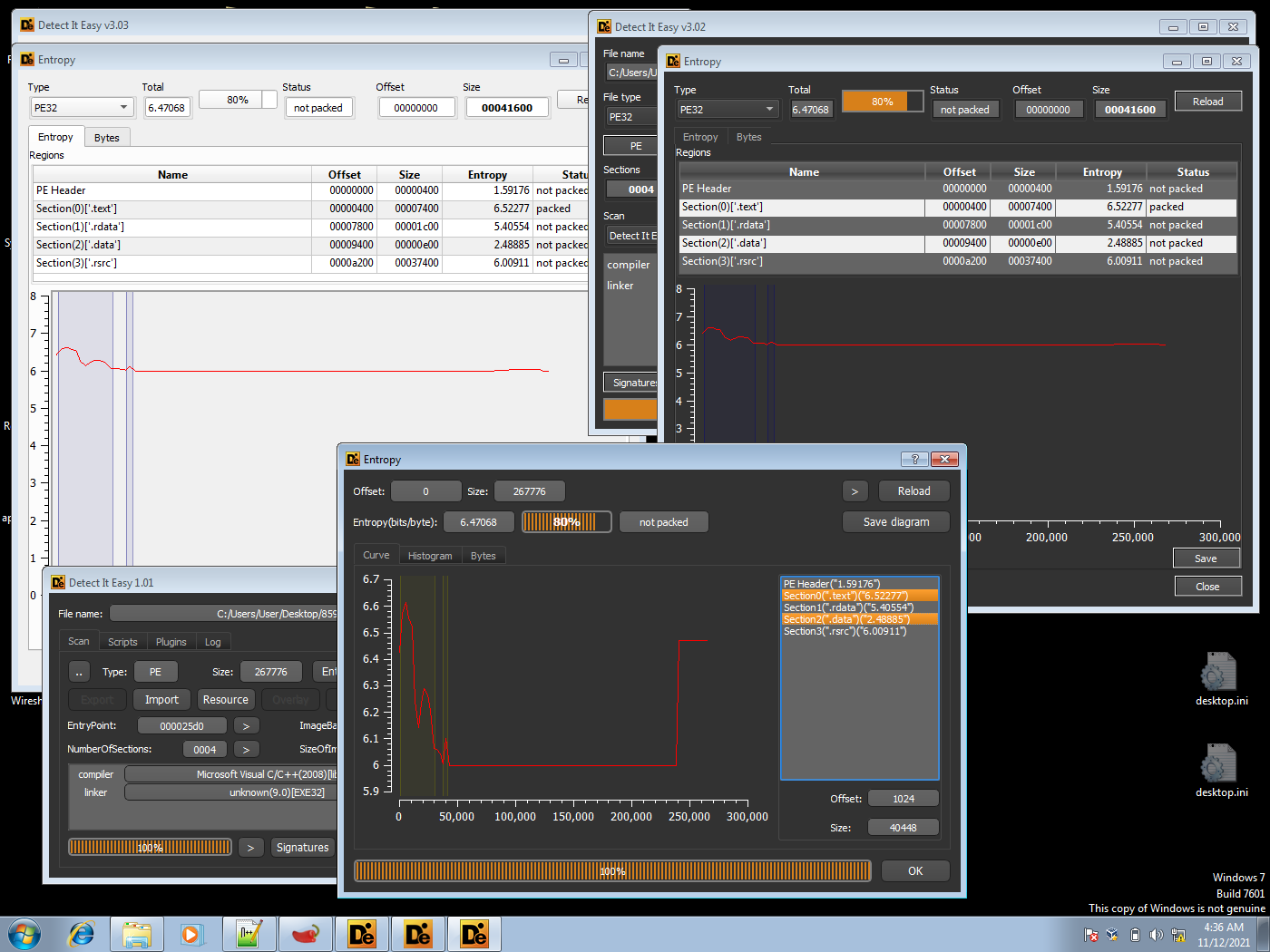Click the arrow button next to NumberOfSections value
Viewport: 1270px width, 952px height.
click(x=246, y=750)
